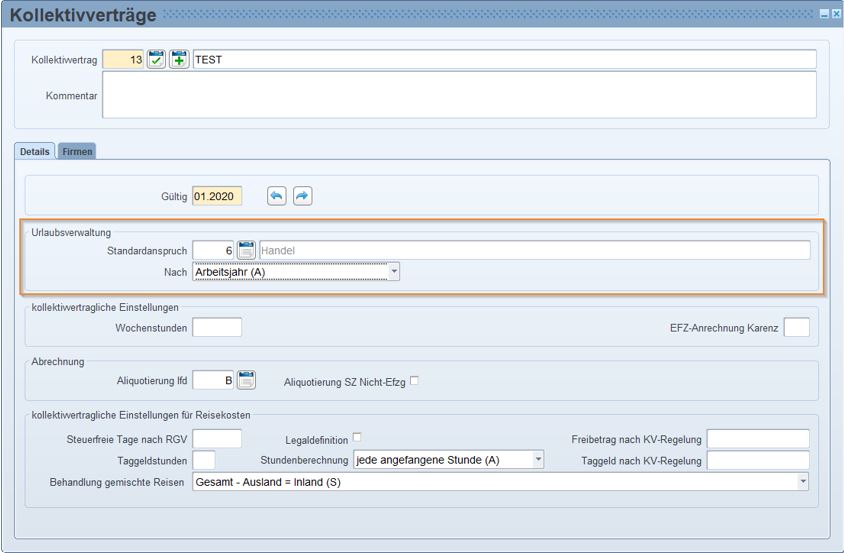This screenshot has height=553, width=844.
Task: Click the green checkmark lookup icon beside Kollektivvertrag
Action: pyautogui.click(x=157, y=60)
